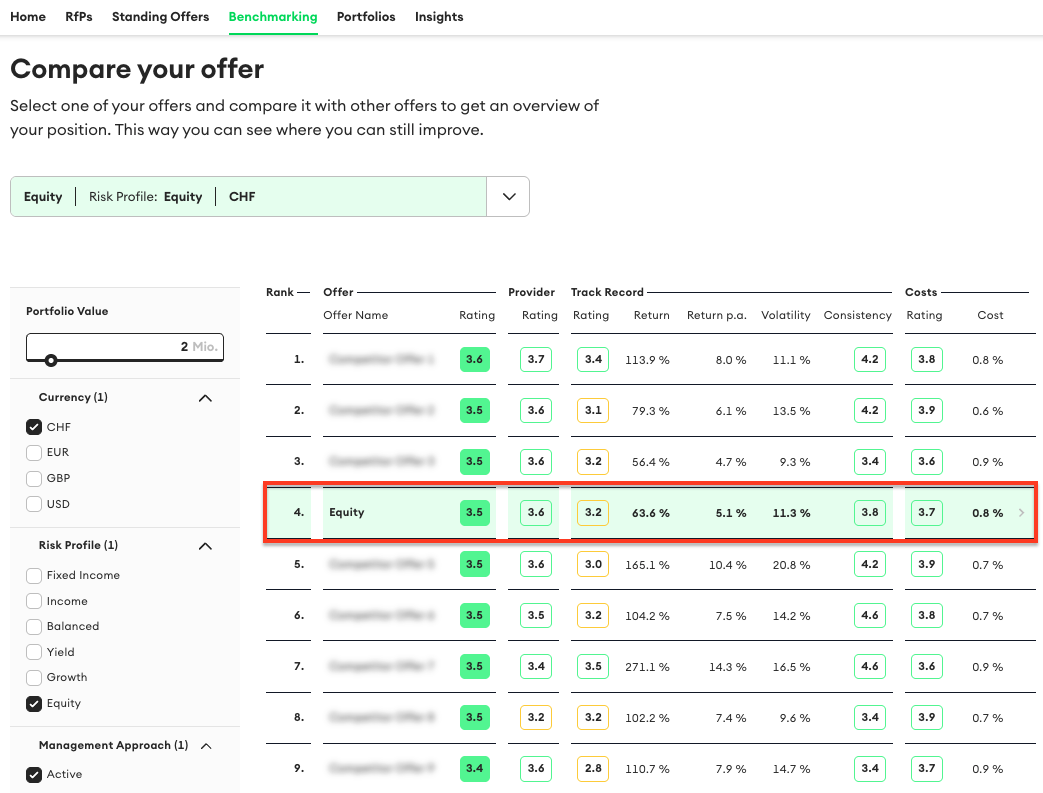Switch to the Portfolios tab
The image size is (1043, 793).
click(x=366, y=17)
